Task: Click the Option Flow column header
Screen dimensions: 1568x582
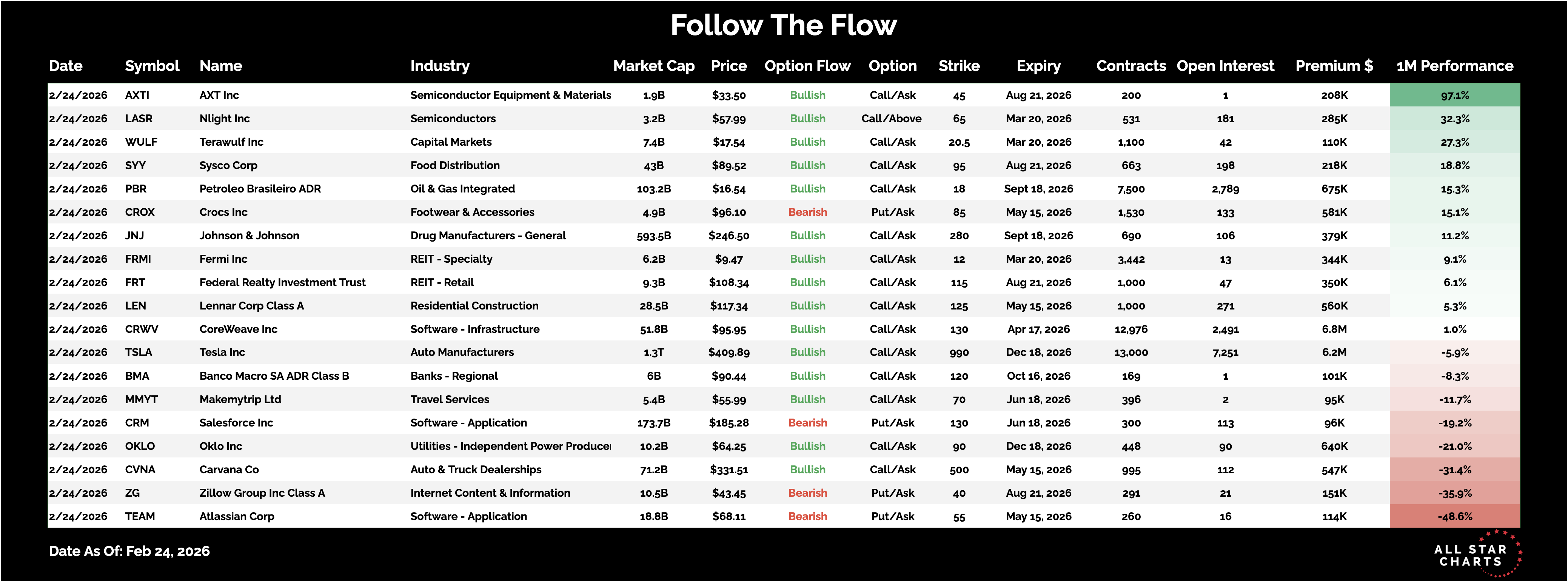Action: pos(807,66)
